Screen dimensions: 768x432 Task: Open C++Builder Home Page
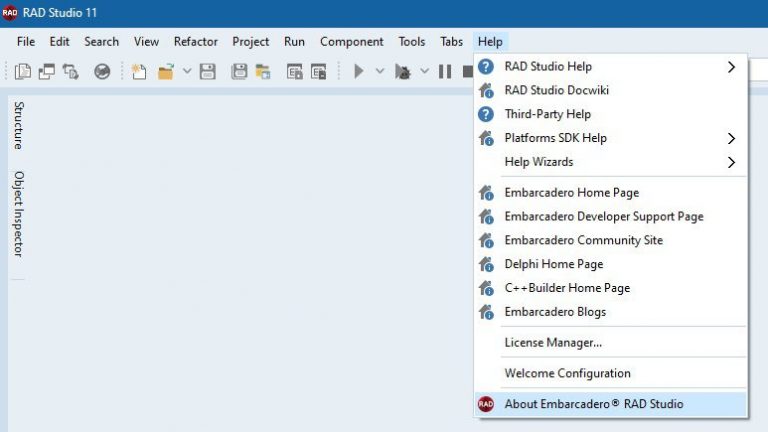(x=611, y=288)
